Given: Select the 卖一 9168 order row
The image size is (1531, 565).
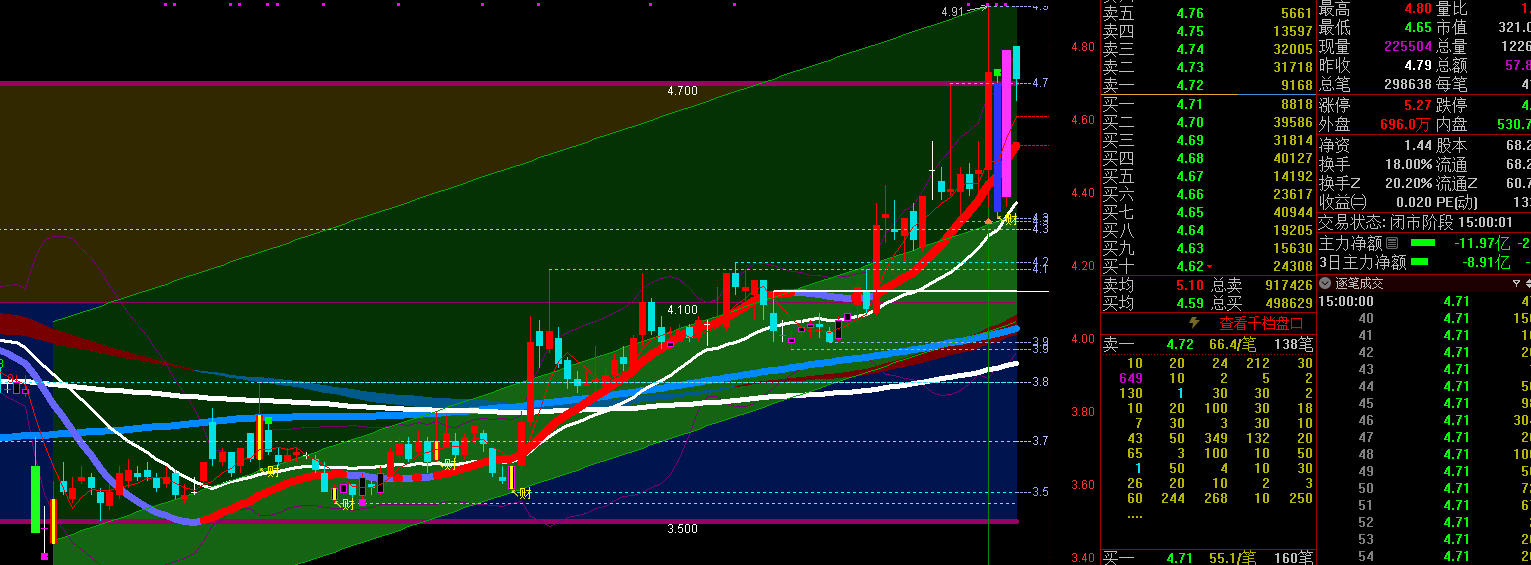Looking at the screenshot, I should 1208,85.
